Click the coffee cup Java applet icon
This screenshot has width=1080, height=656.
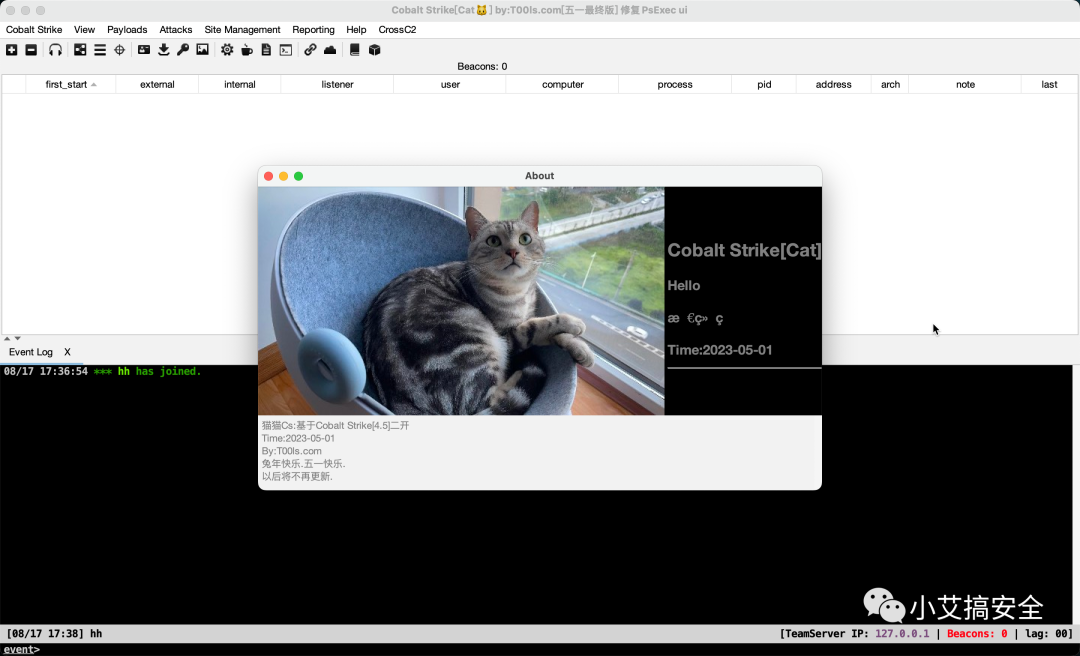[x=247, y=50]
